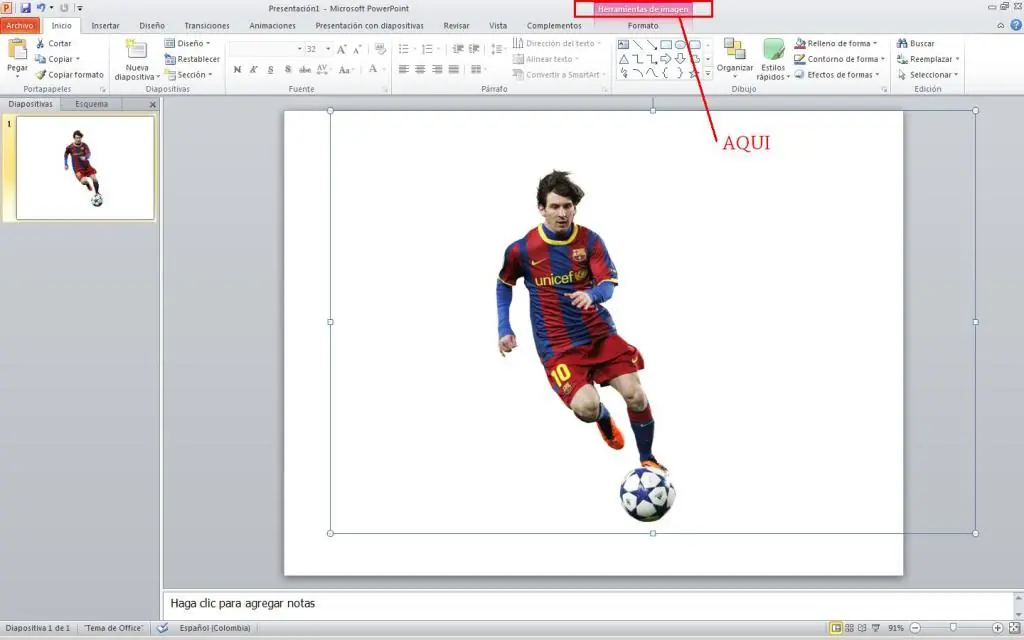
Task: Toggle bold (N) formatting
Action: point(237,69)
